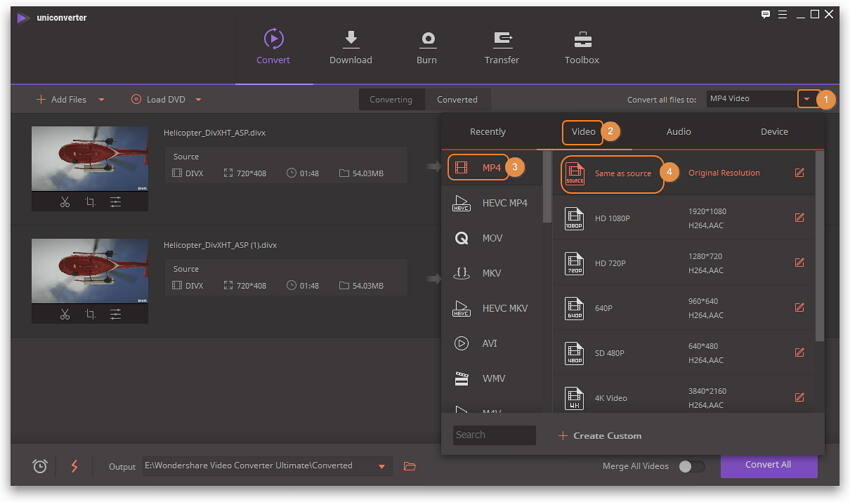850x502 pixels.
Task: Open the Convert all files to dropdown arrow
Action: tap(807, 99)
